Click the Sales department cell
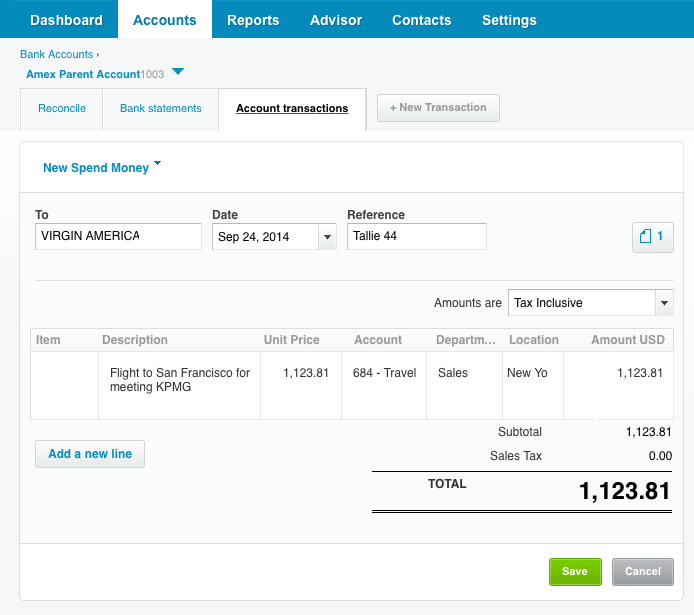 point(464,385)
